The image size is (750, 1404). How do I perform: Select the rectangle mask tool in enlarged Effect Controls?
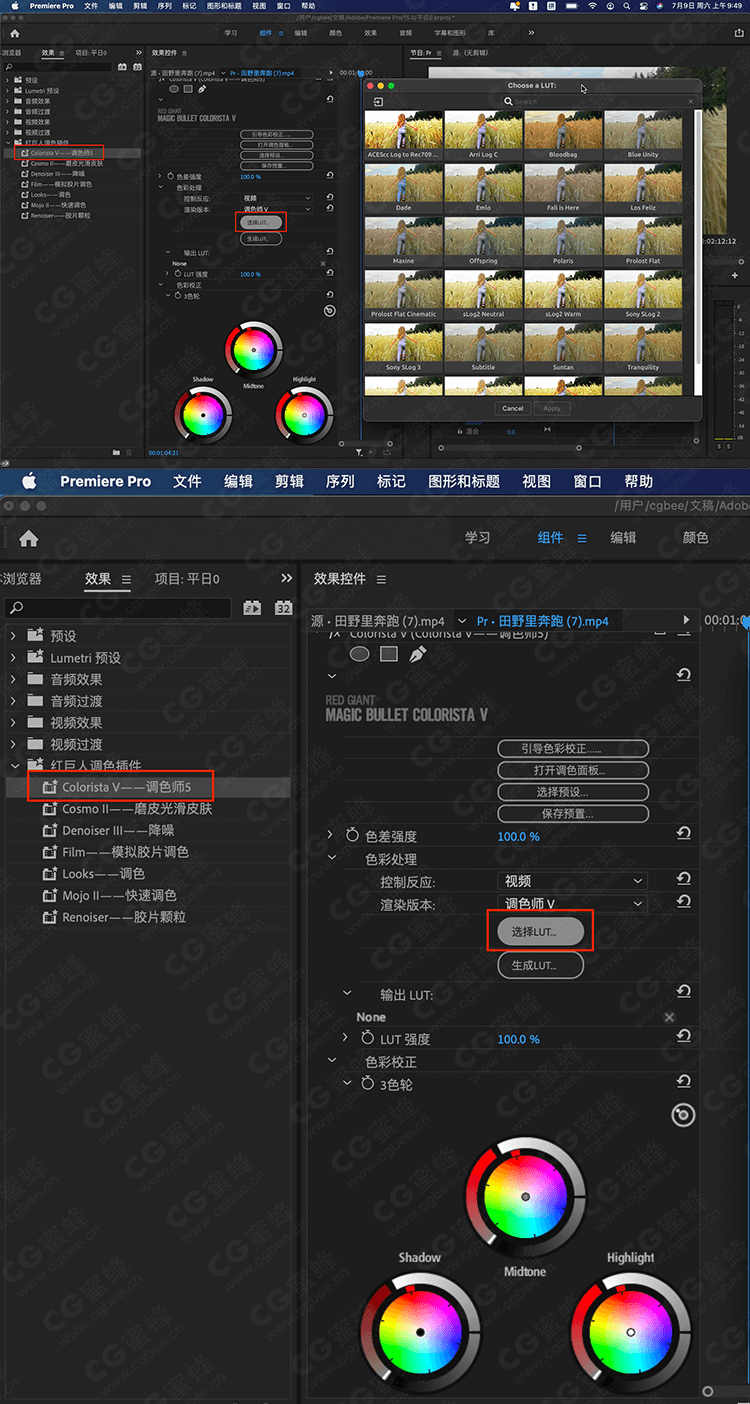(389, 654)
